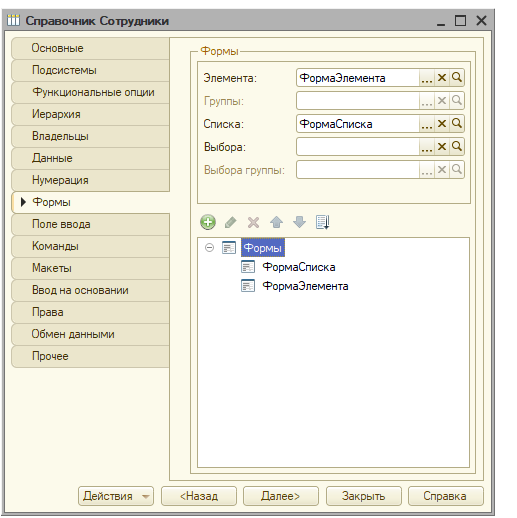Click ellipsis select button for Выбора field
The image size is (517, 518).
point(427,147)
